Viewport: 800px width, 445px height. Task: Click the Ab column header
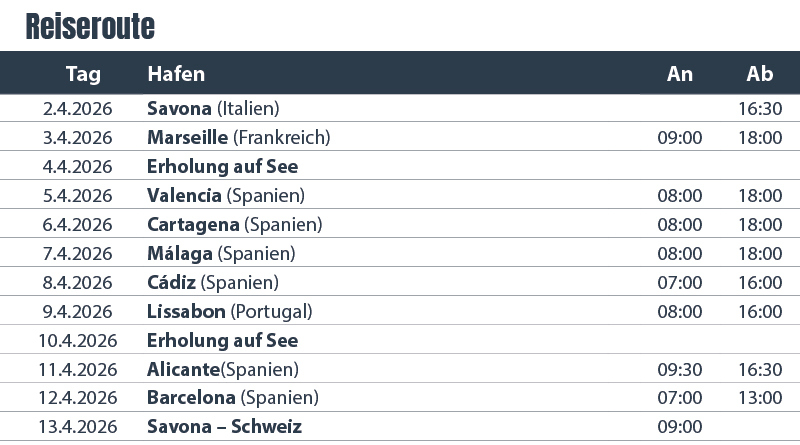[760, 74]
